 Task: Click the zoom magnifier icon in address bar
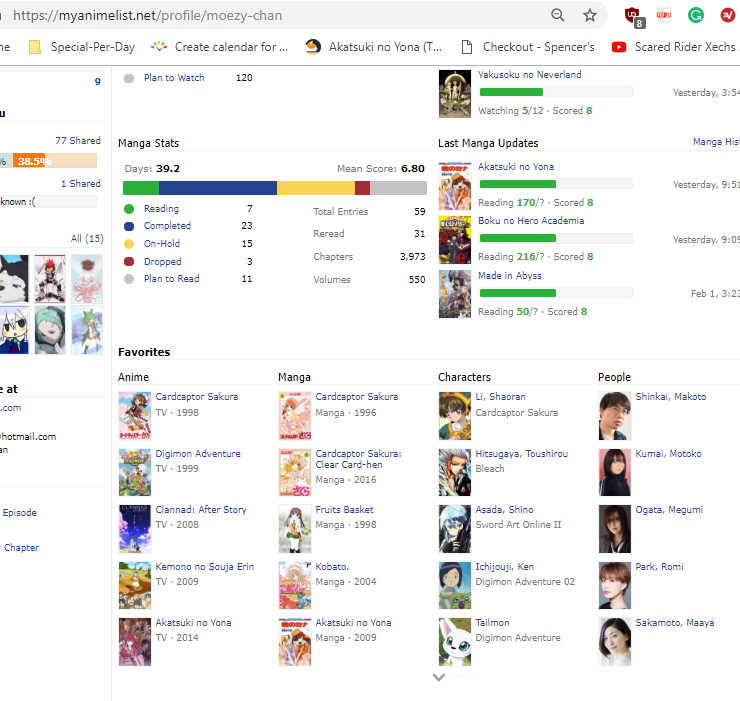point(557,15)
